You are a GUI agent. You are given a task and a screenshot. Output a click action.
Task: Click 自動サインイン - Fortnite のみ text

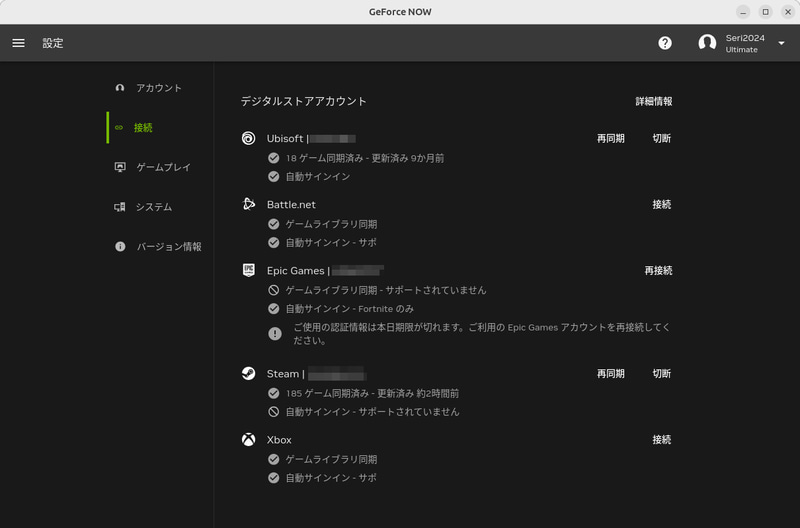pos(349,309)
